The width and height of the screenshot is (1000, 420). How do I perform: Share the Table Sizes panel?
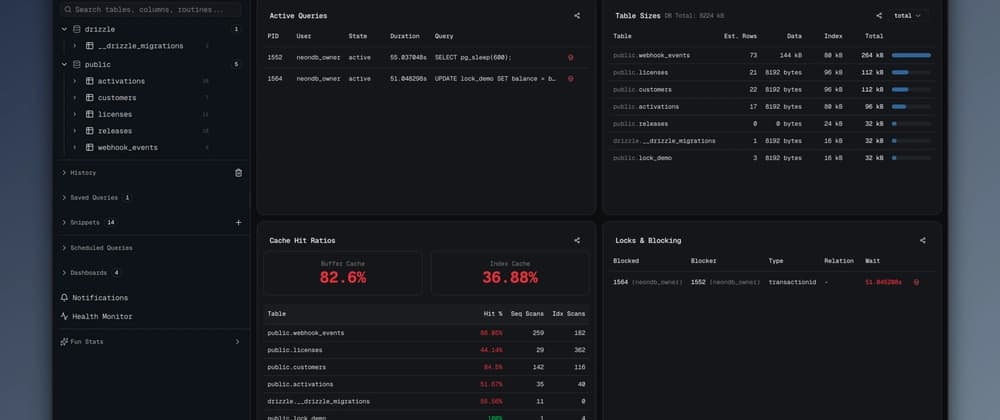pyautogui.click(x=879, y=16)
